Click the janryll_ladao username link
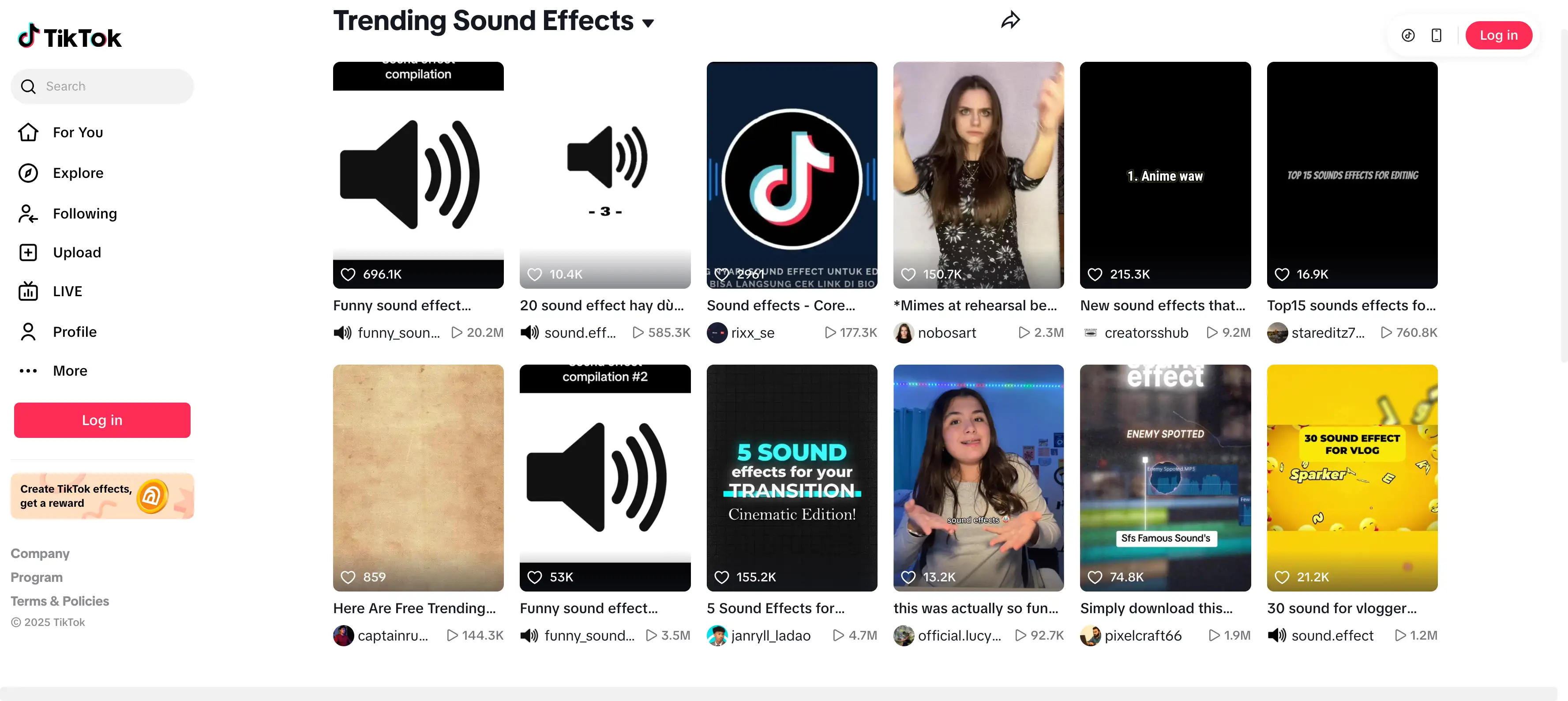 click(x=771, y=636)
